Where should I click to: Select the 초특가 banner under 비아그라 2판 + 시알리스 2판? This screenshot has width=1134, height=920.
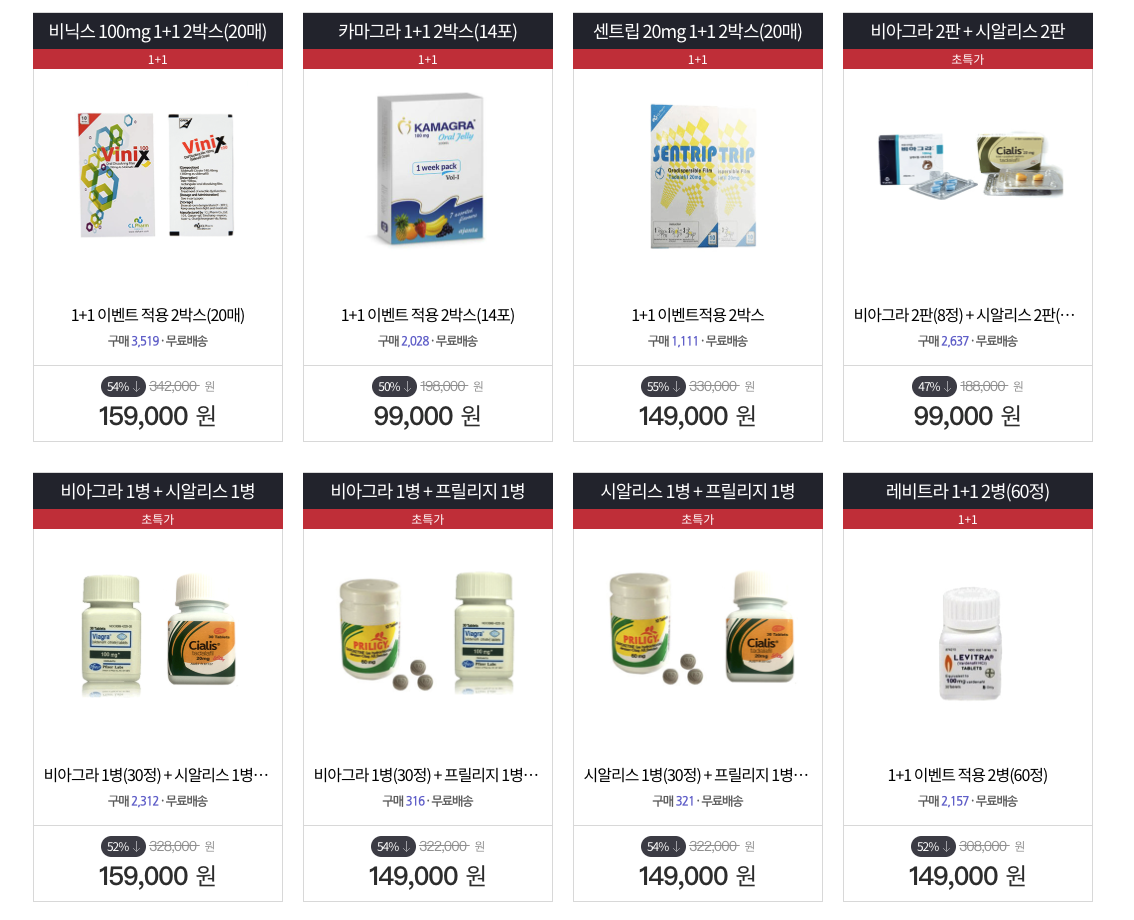coord(968,59)
